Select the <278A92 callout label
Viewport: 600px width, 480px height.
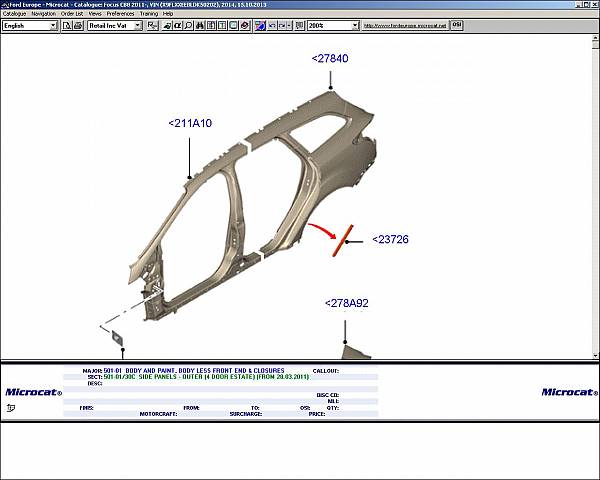(347, 303)
